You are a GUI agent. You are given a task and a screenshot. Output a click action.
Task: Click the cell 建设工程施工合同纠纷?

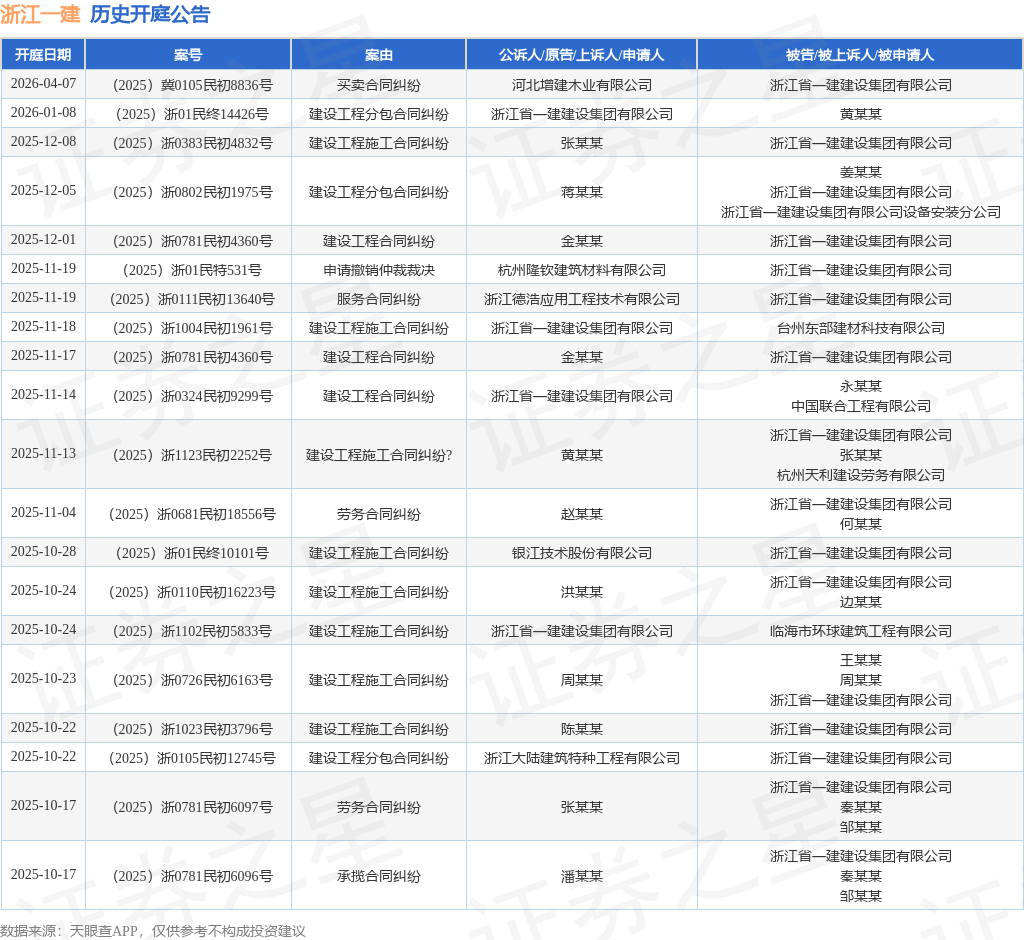pos(379,455)
